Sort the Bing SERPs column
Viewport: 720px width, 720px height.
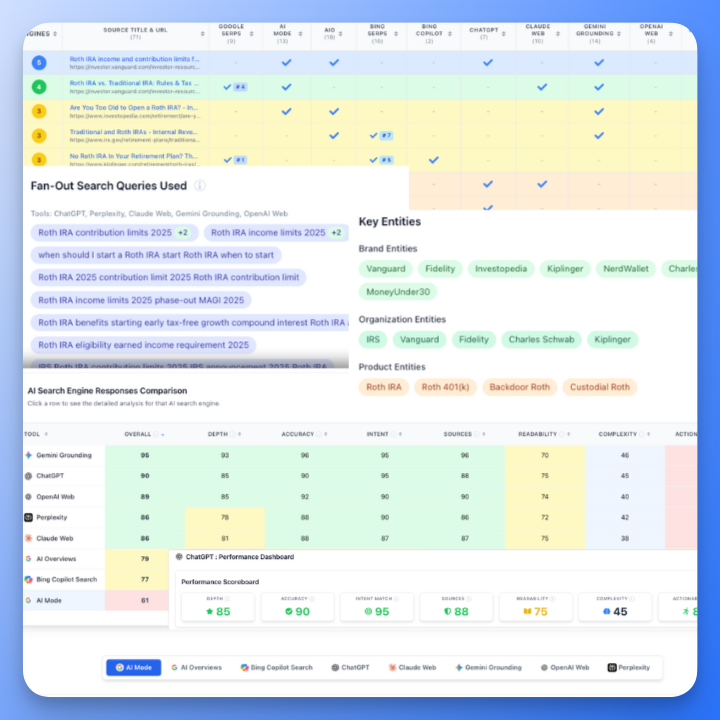pyautogui.click(x=396, y=34)
